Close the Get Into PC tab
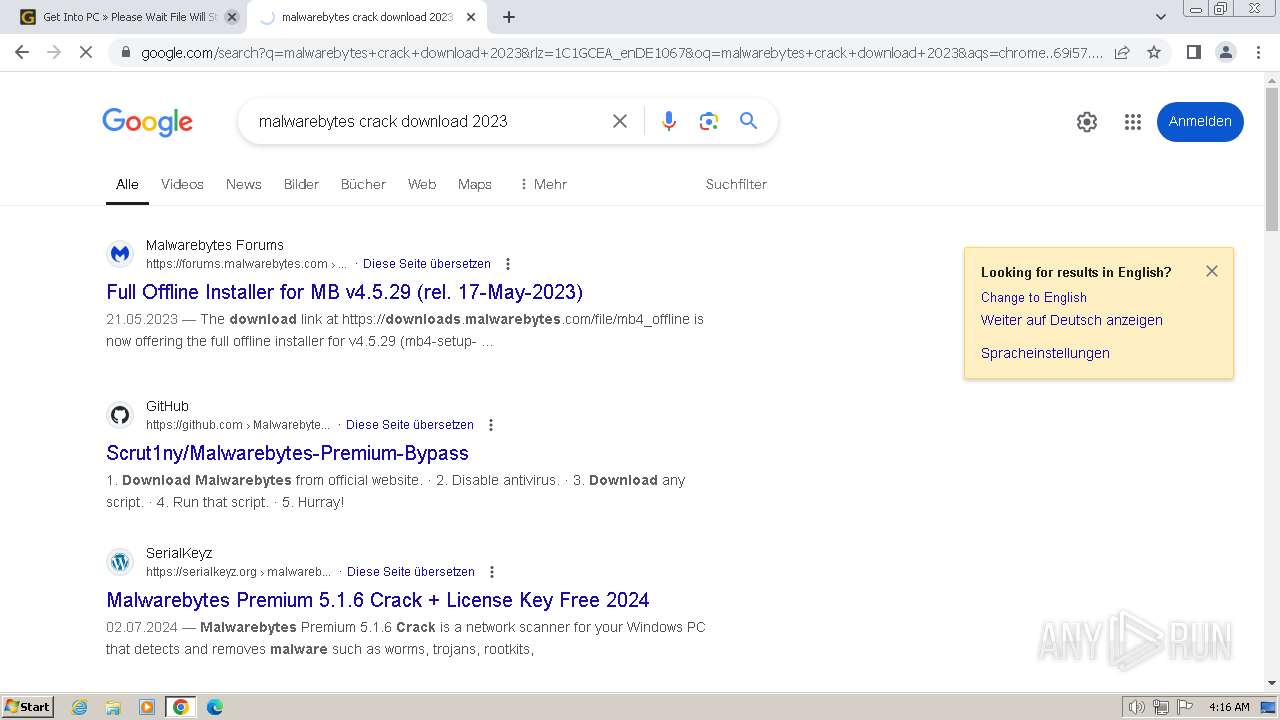This screenshot has height=720, width=1280. (231, 17)
